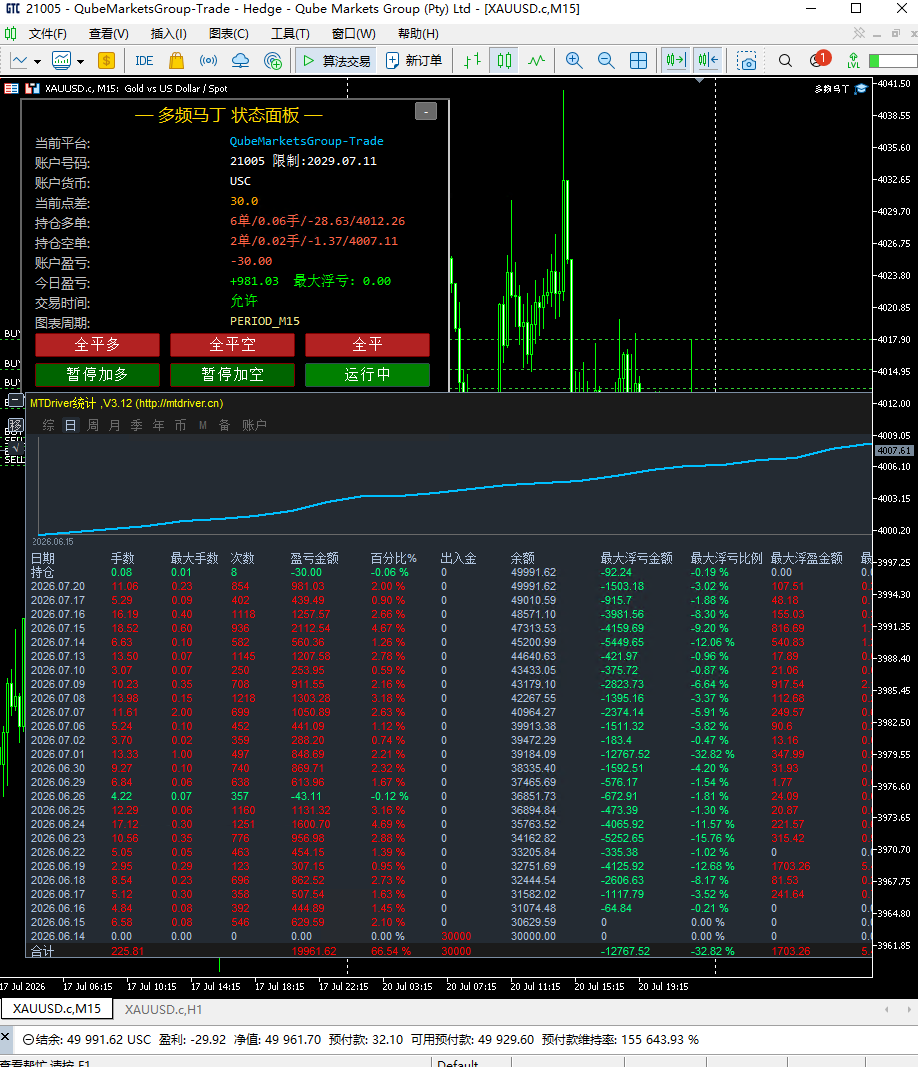
Task: Click the 全平多 close-longs button
Action: coord(97,344)
